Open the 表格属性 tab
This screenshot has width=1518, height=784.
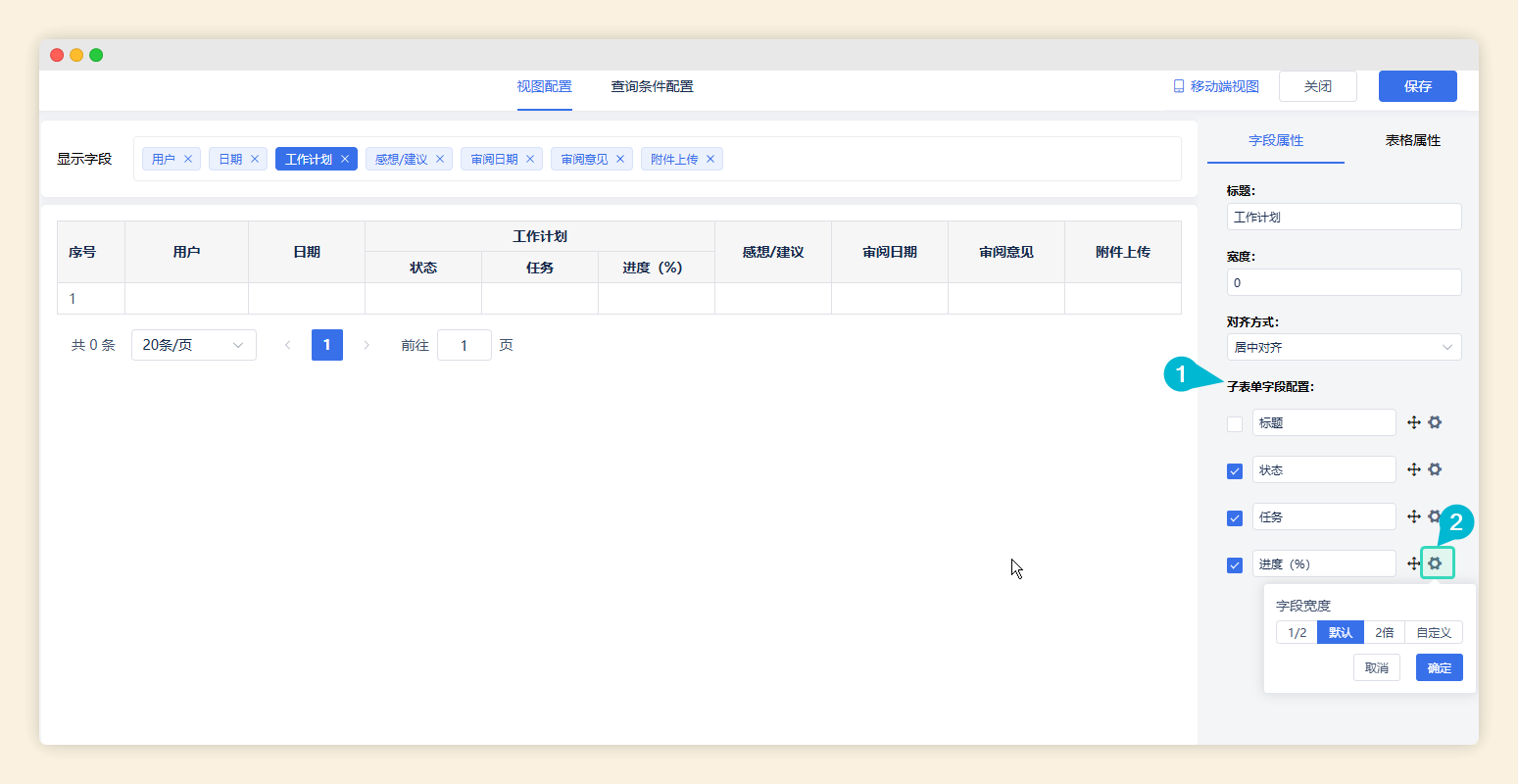click(x=1413, y=140)
